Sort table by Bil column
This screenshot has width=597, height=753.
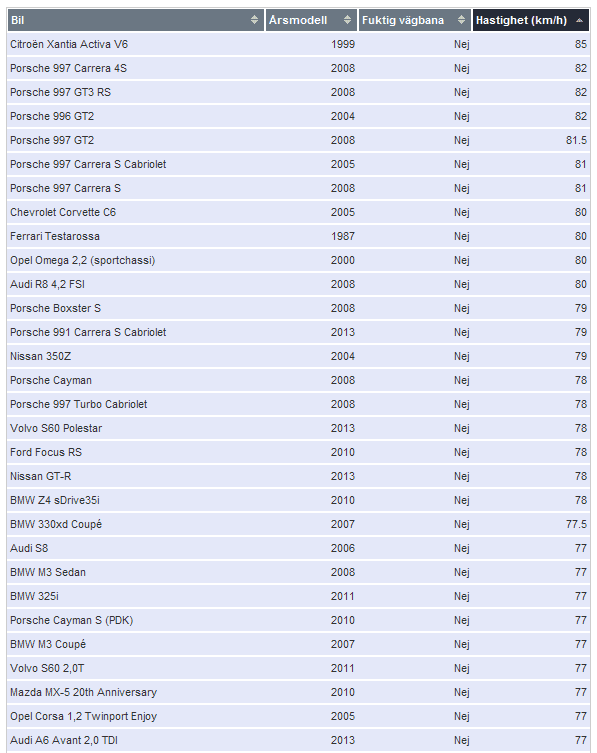[x=135, y=20]
